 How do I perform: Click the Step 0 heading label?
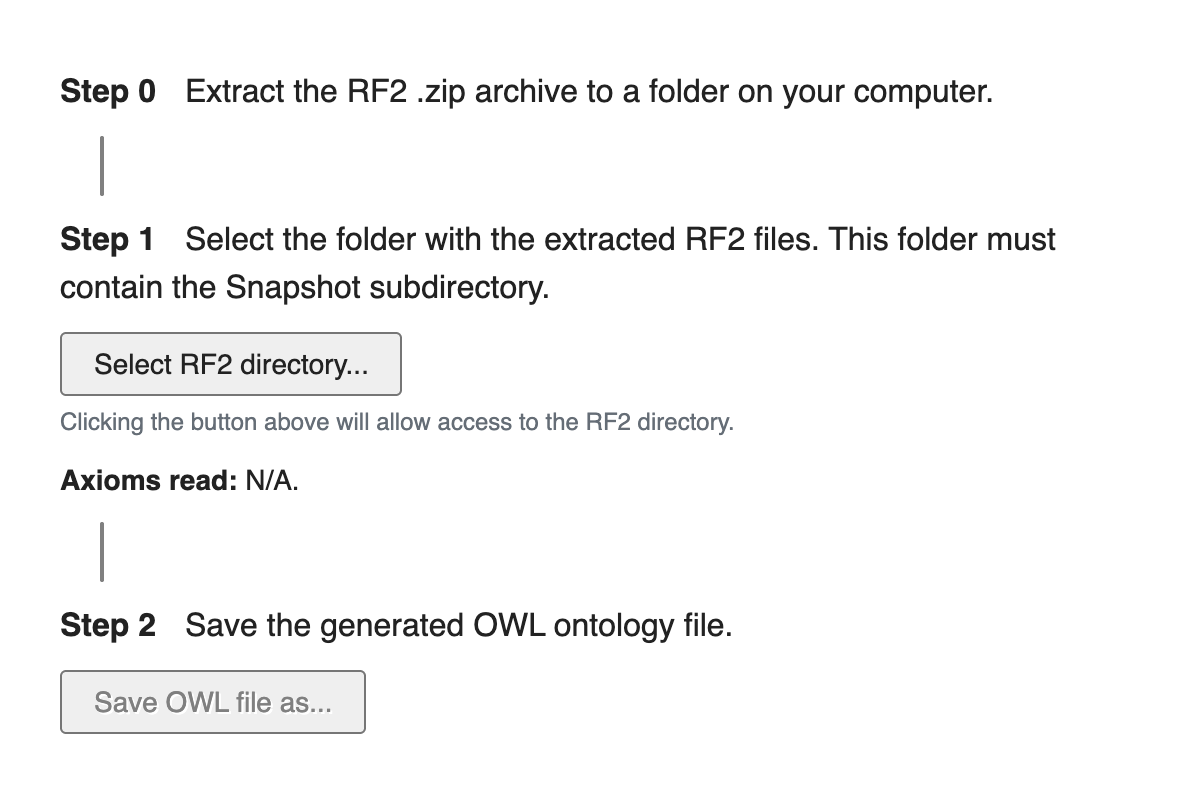coord(108,92)
